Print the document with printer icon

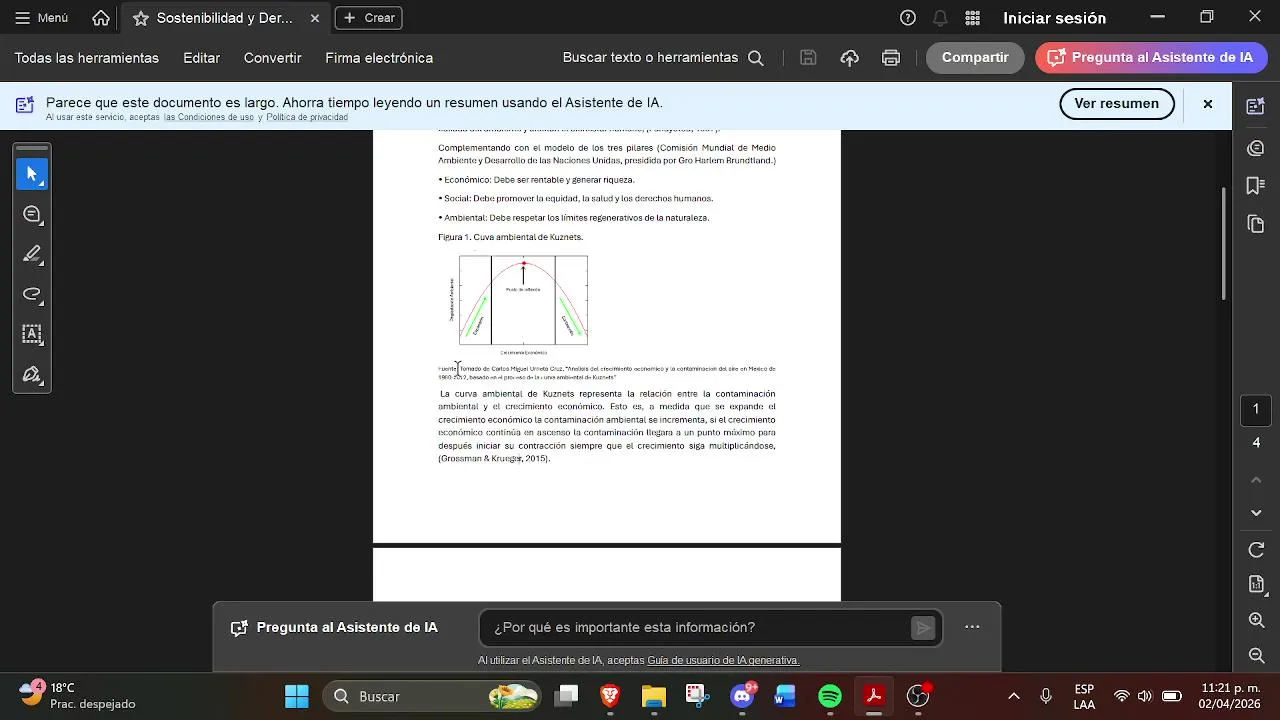[891, 58]
